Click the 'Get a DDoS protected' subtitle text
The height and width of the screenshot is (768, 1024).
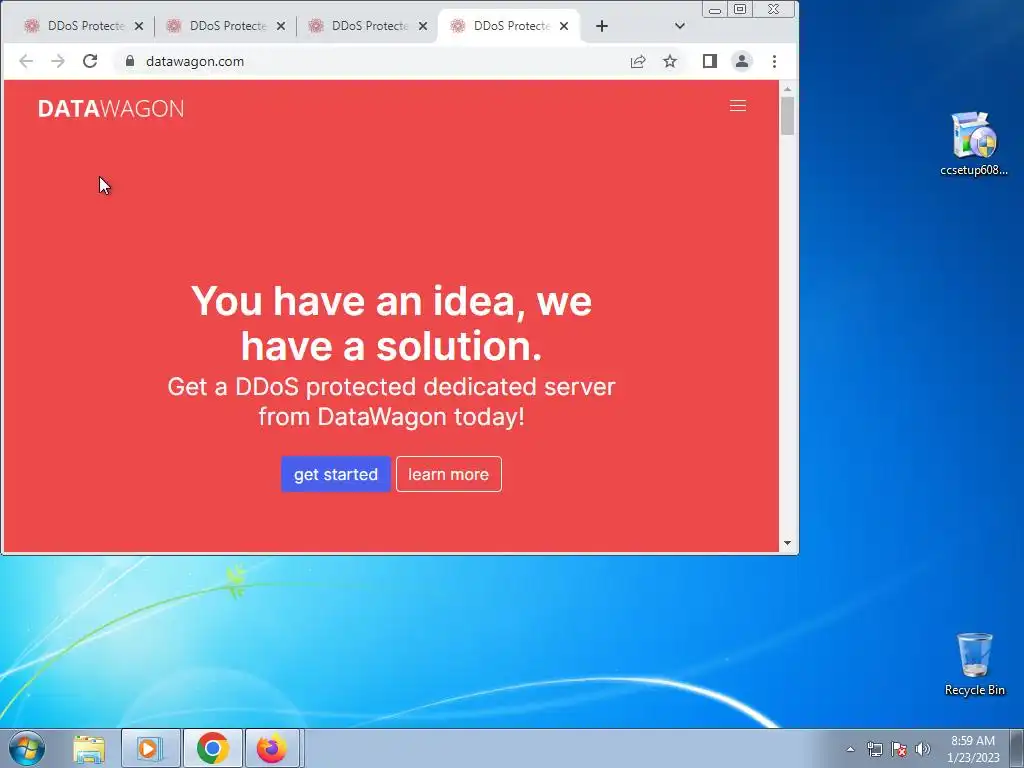[x=392, y=402]
